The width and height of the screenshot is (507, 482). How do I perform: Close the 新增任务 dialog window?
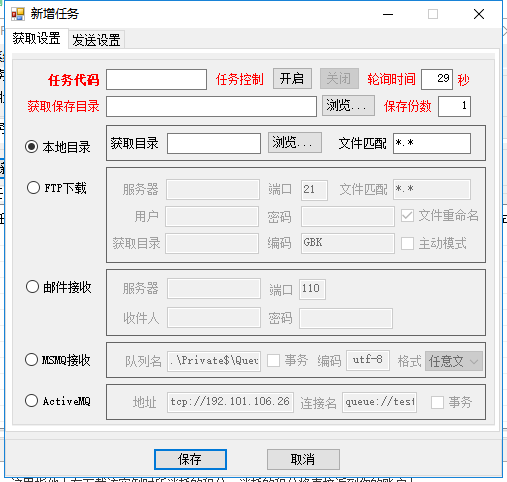click(x=479, y=14)
